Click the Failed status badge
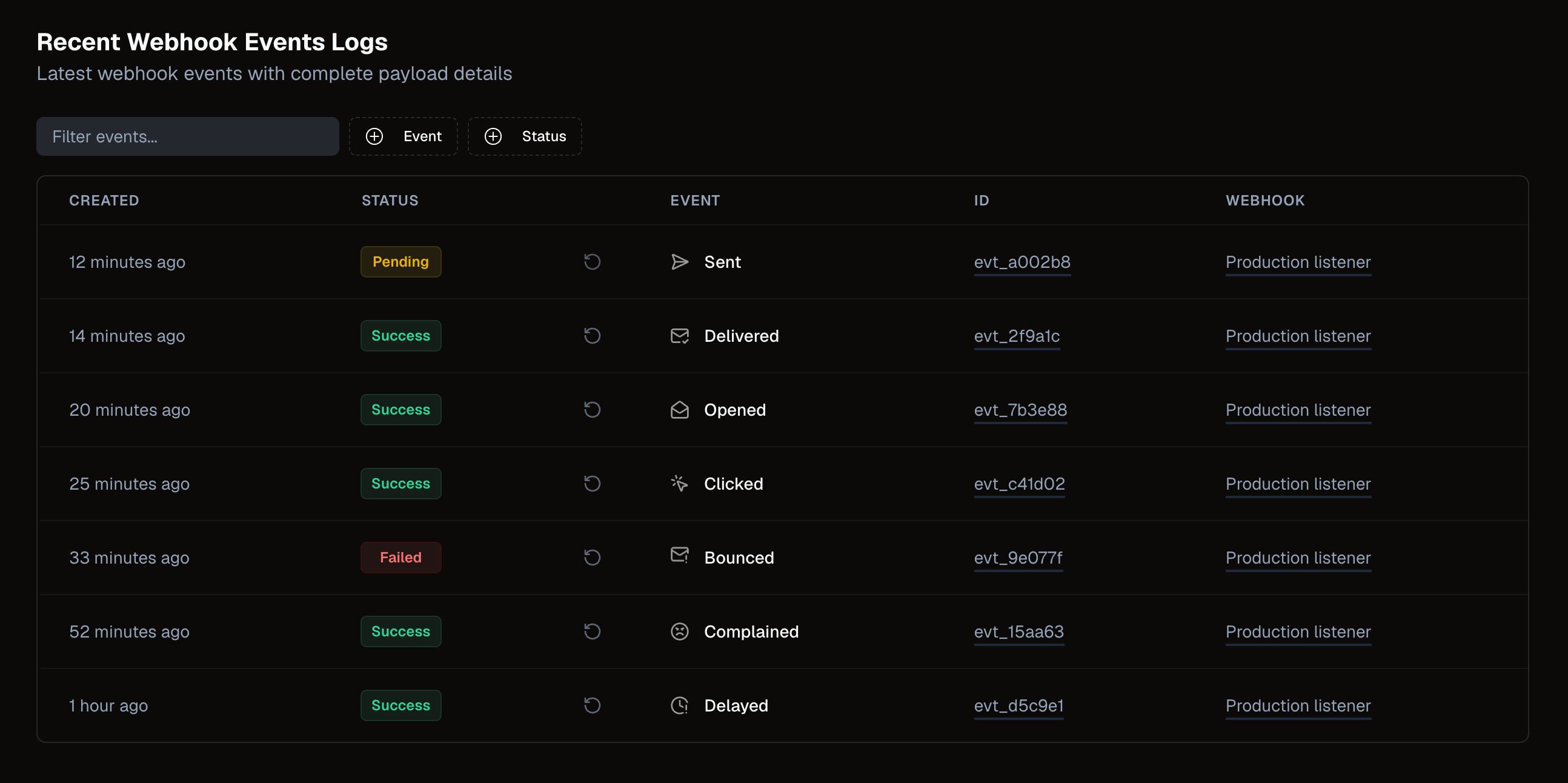This screenshot has width=1568, height=783. pos(400,558)
